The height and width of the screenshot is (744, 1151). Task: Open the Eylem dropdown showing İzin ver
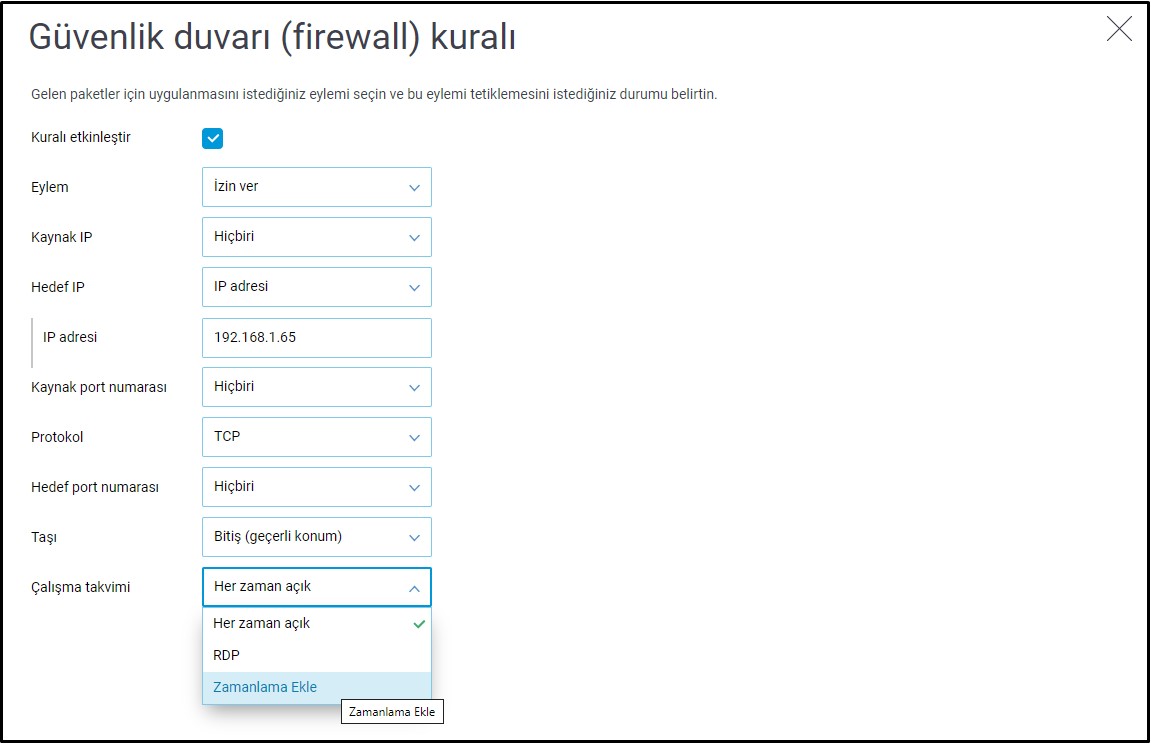316,187
